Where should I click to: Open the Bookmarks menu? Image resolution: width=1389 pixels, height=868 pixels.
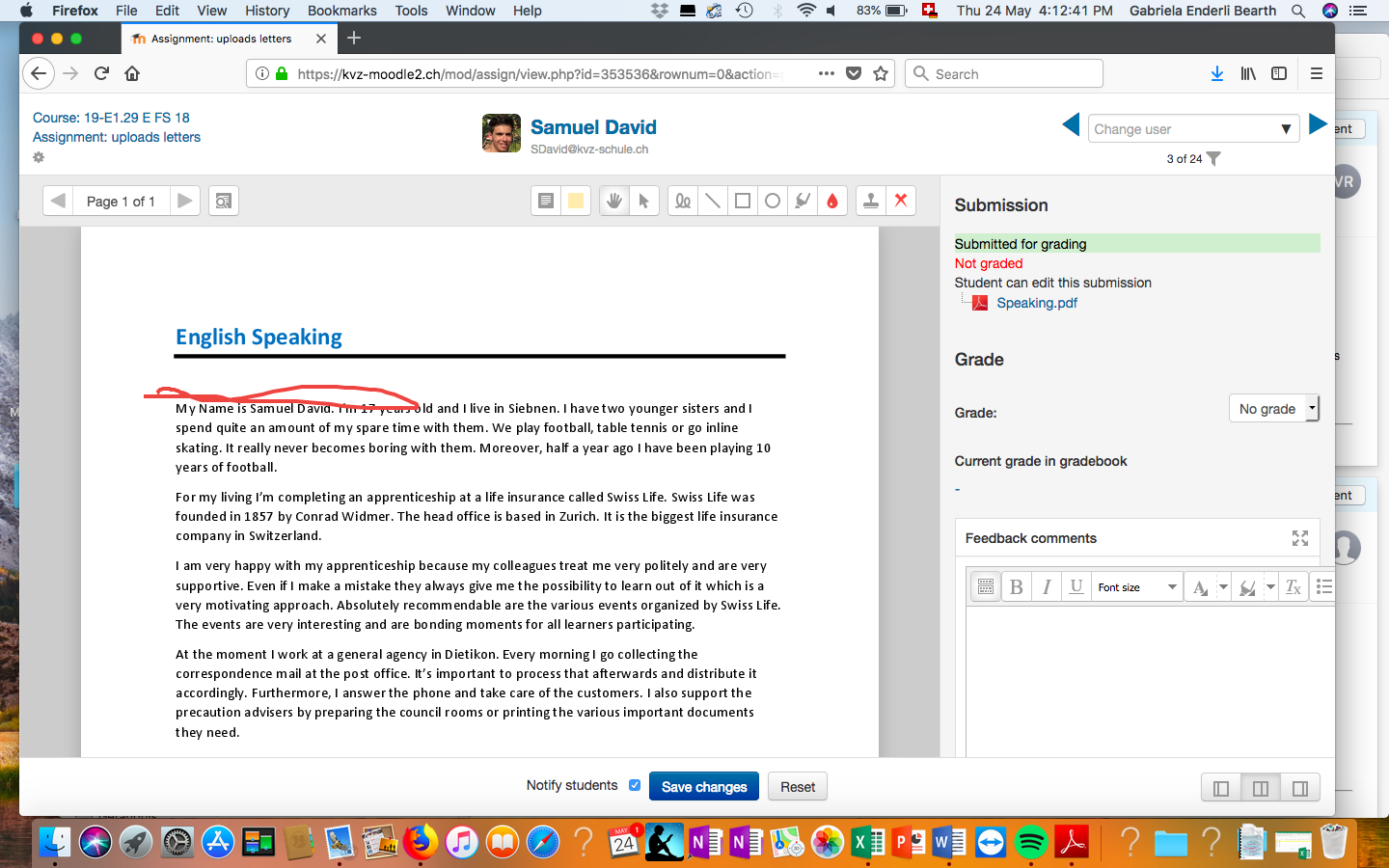[x=341, y=11]
